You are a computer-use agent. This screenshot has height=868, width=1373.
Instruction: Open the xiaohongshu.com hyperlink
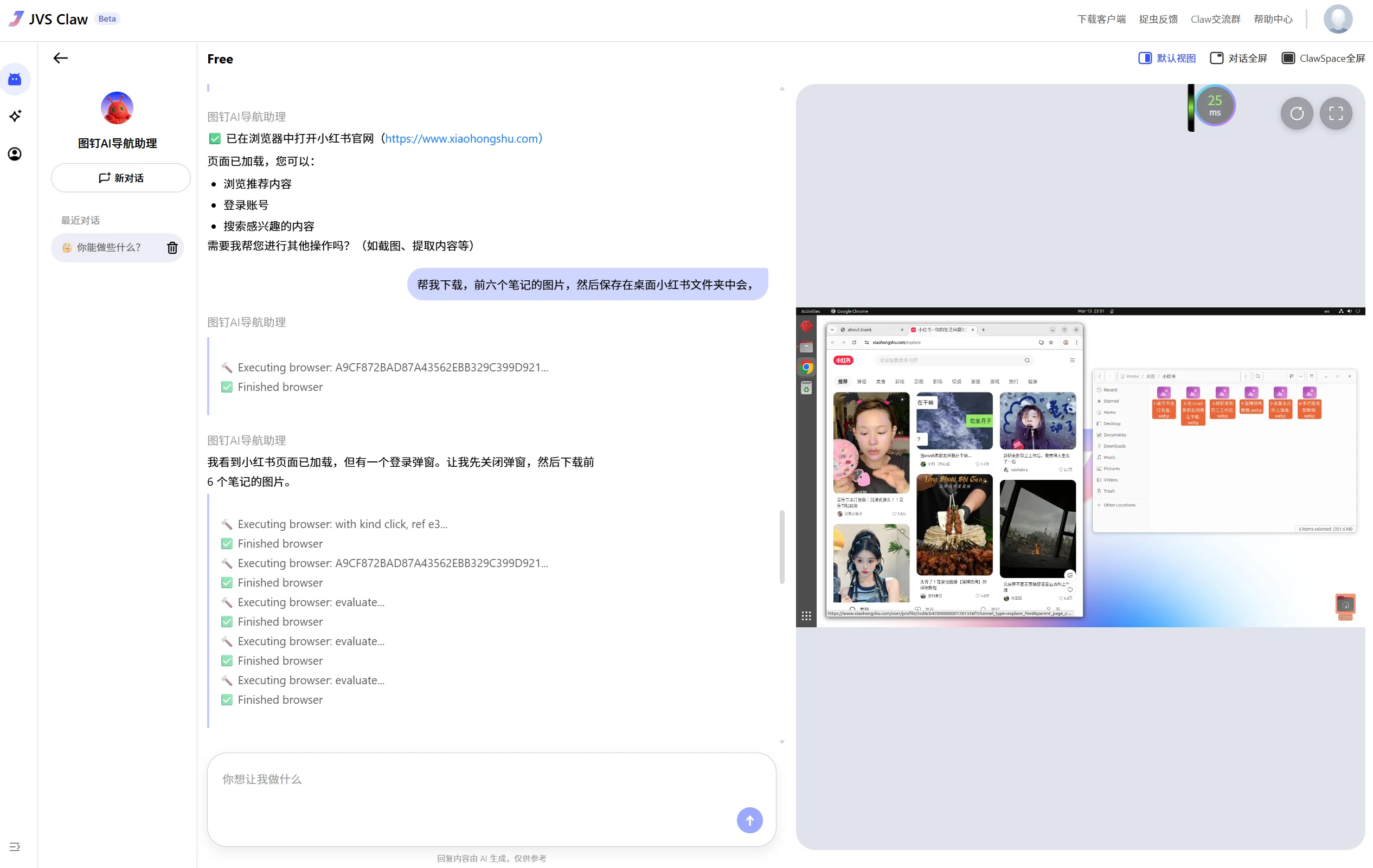pos(463,138)
